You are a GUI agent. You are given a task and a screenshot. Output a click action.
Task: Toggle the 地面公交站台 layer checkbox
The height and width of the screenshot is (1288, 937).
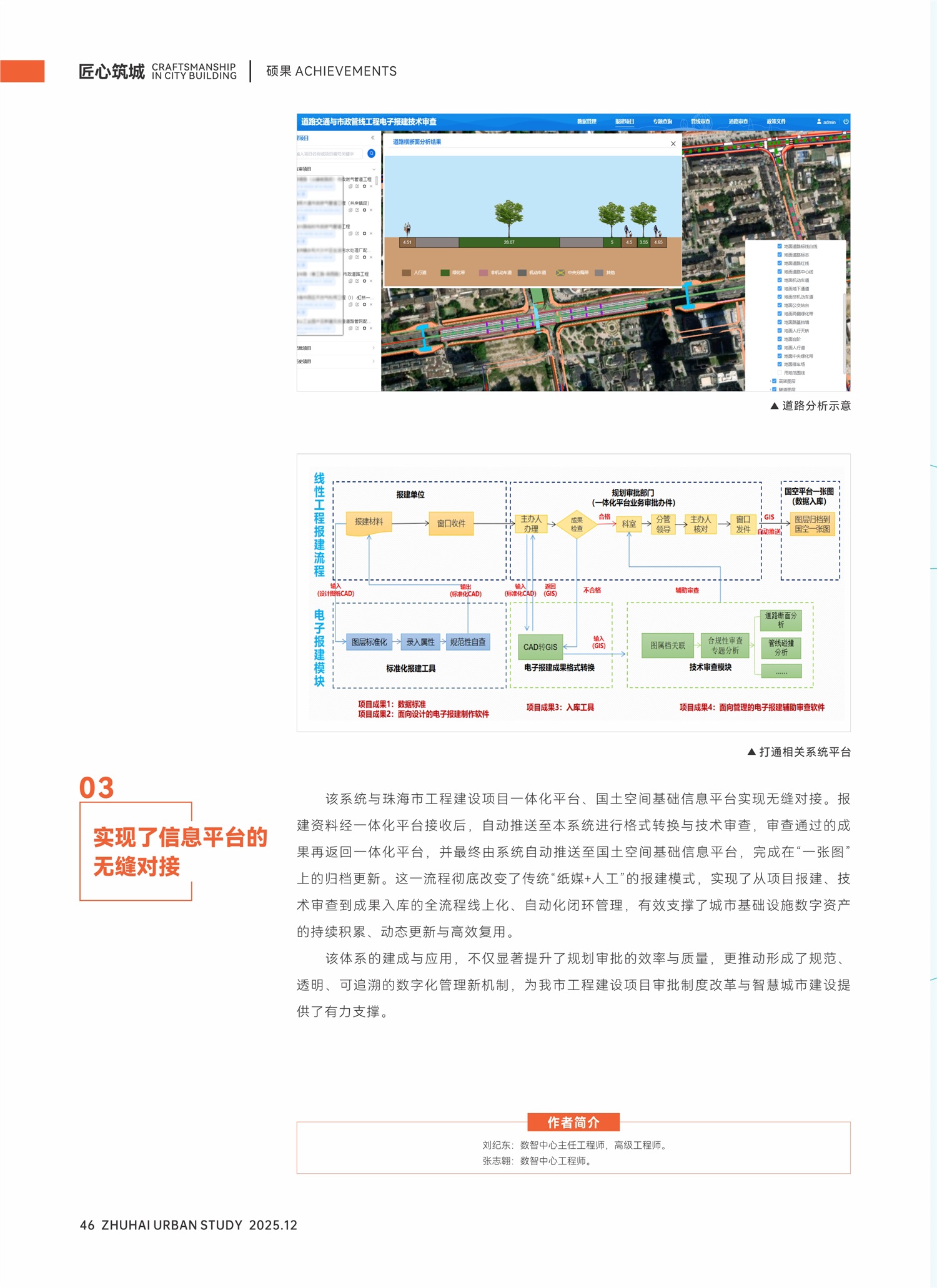coord(779,305)
